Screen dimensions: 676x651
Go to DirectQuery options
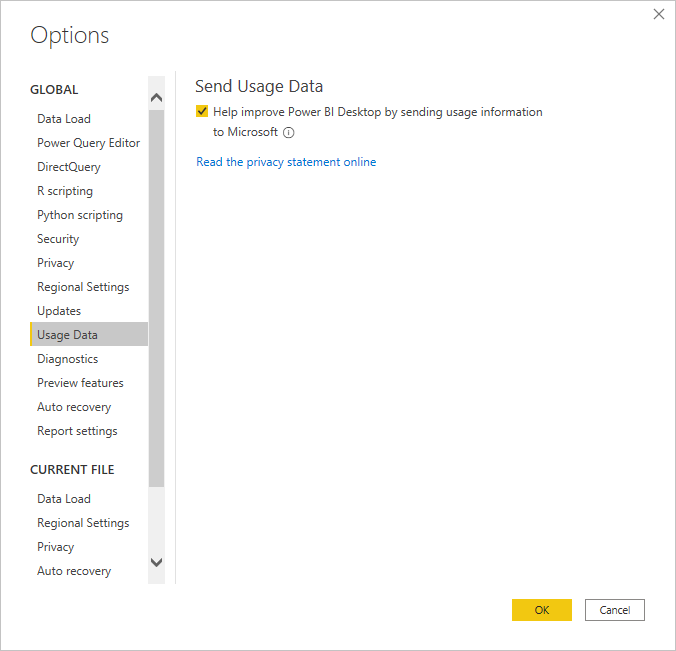69,167
